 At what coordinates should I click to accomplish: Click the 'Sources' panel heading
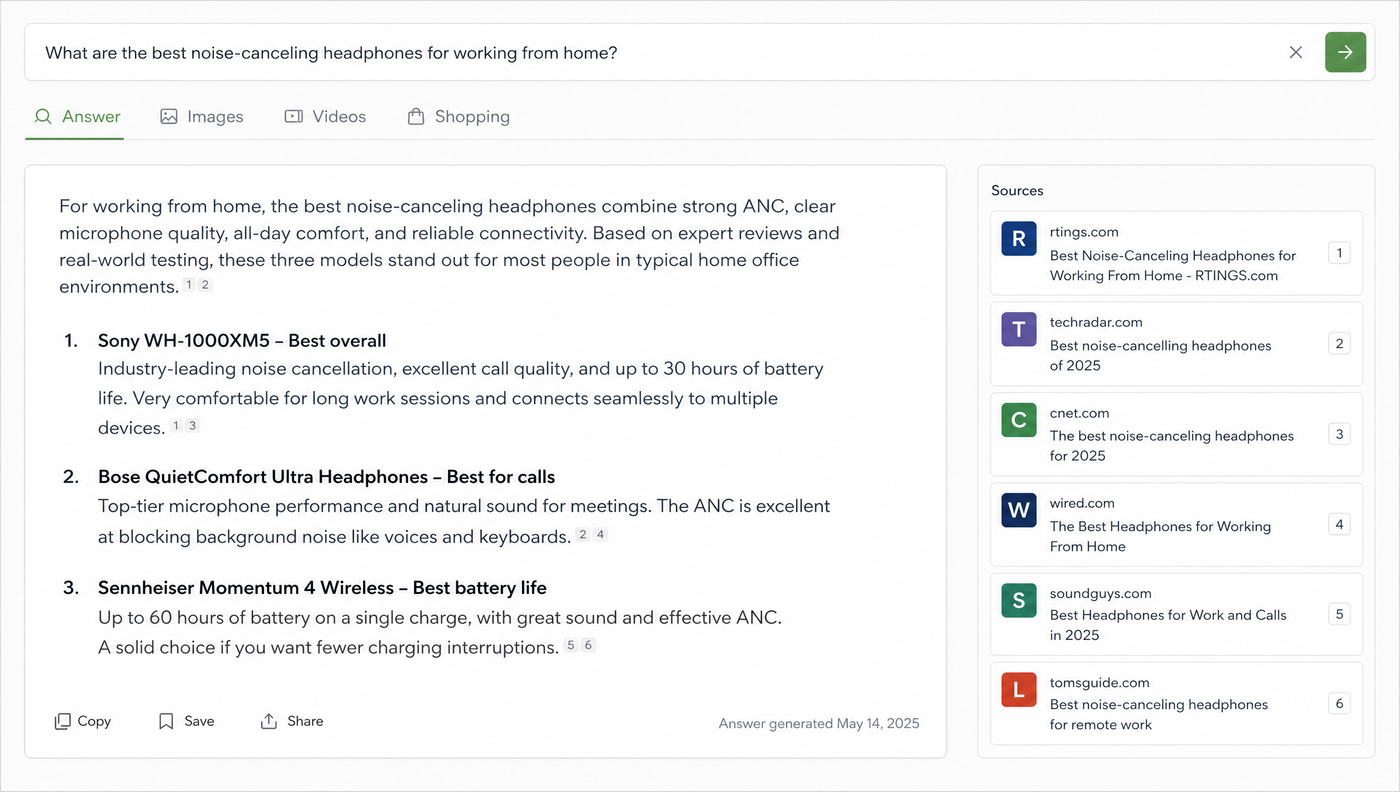click(1017, 190)
